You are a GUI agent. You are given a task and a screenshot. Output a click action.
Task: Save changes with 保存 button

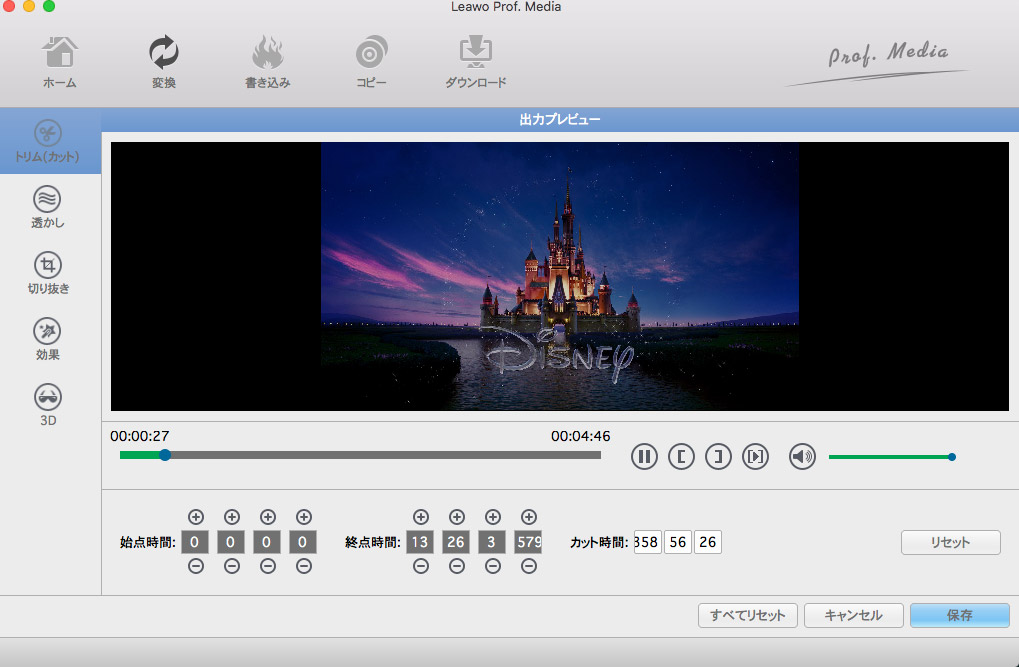(959, 615)
